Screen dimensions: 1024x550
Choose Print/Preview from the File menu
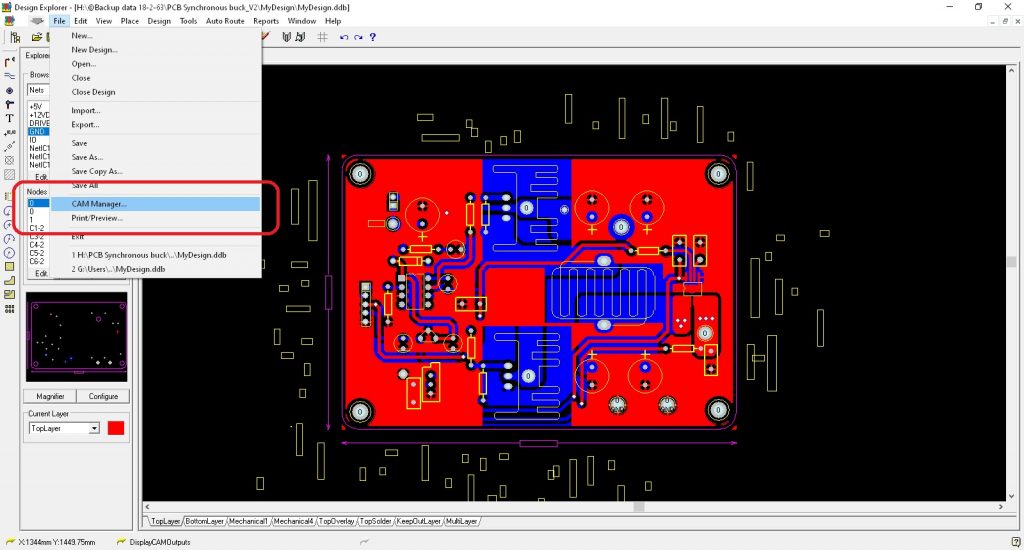pyautogui.click(x=156, y=218)
